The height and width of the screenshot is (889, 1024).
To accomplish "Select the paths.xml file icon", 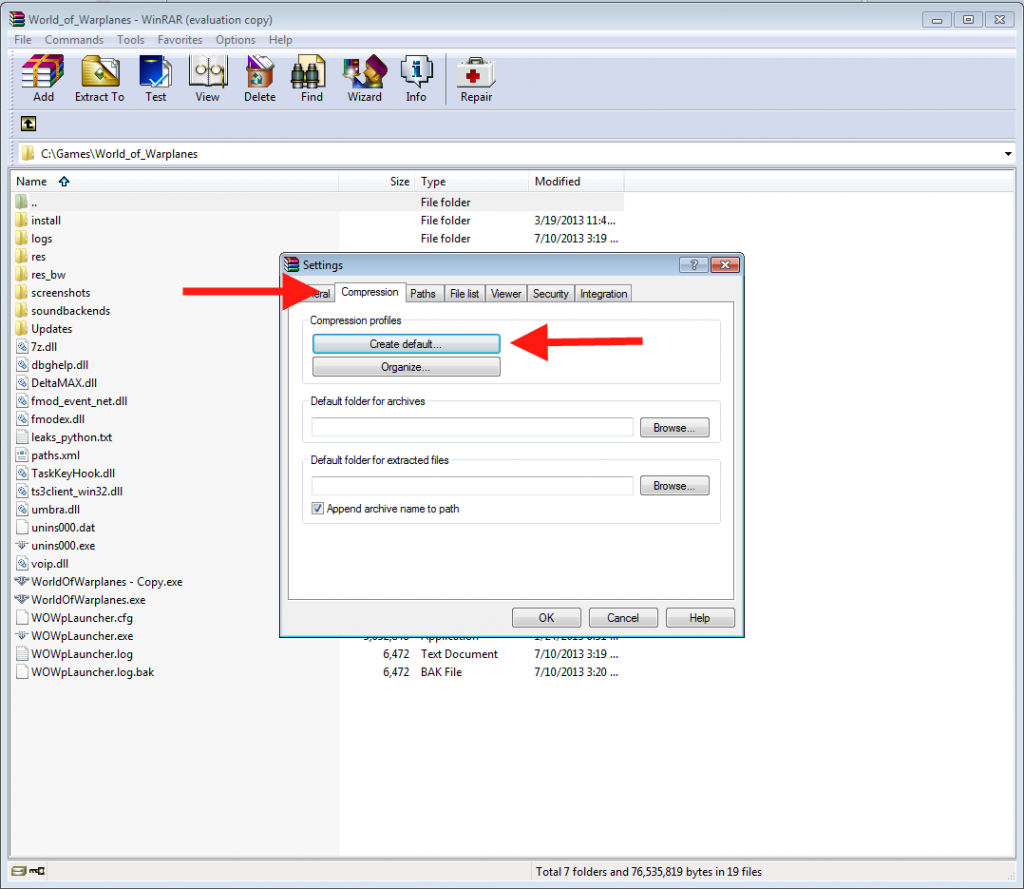I will [x=22, y=455].
